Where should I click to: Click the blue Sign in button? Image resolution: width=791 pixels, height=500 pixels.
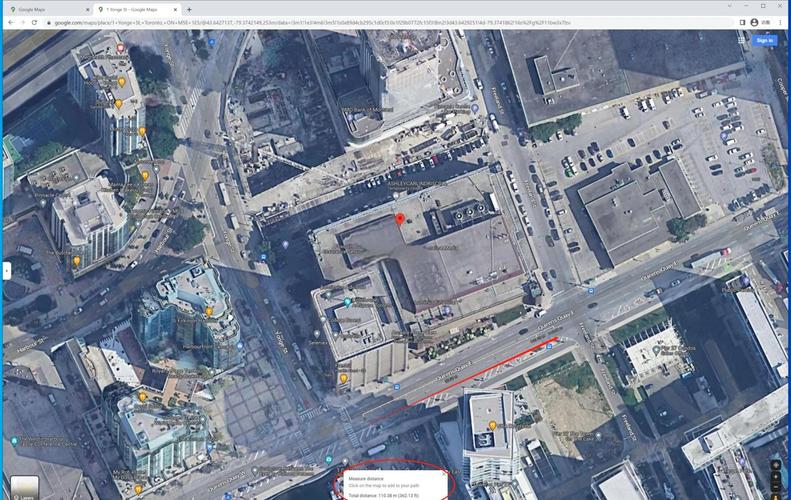(x=765, y=40)
